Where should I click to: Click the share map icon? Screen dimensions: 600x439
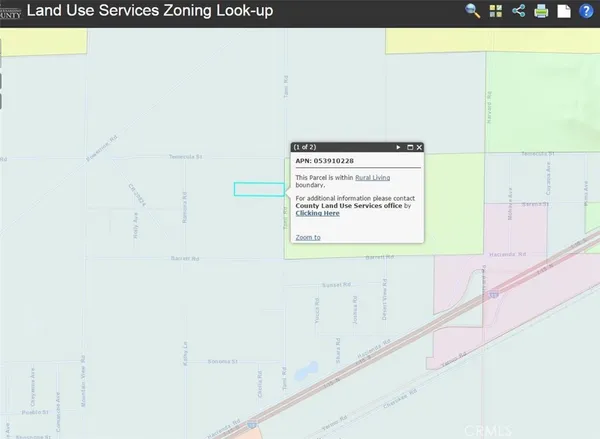519,11
